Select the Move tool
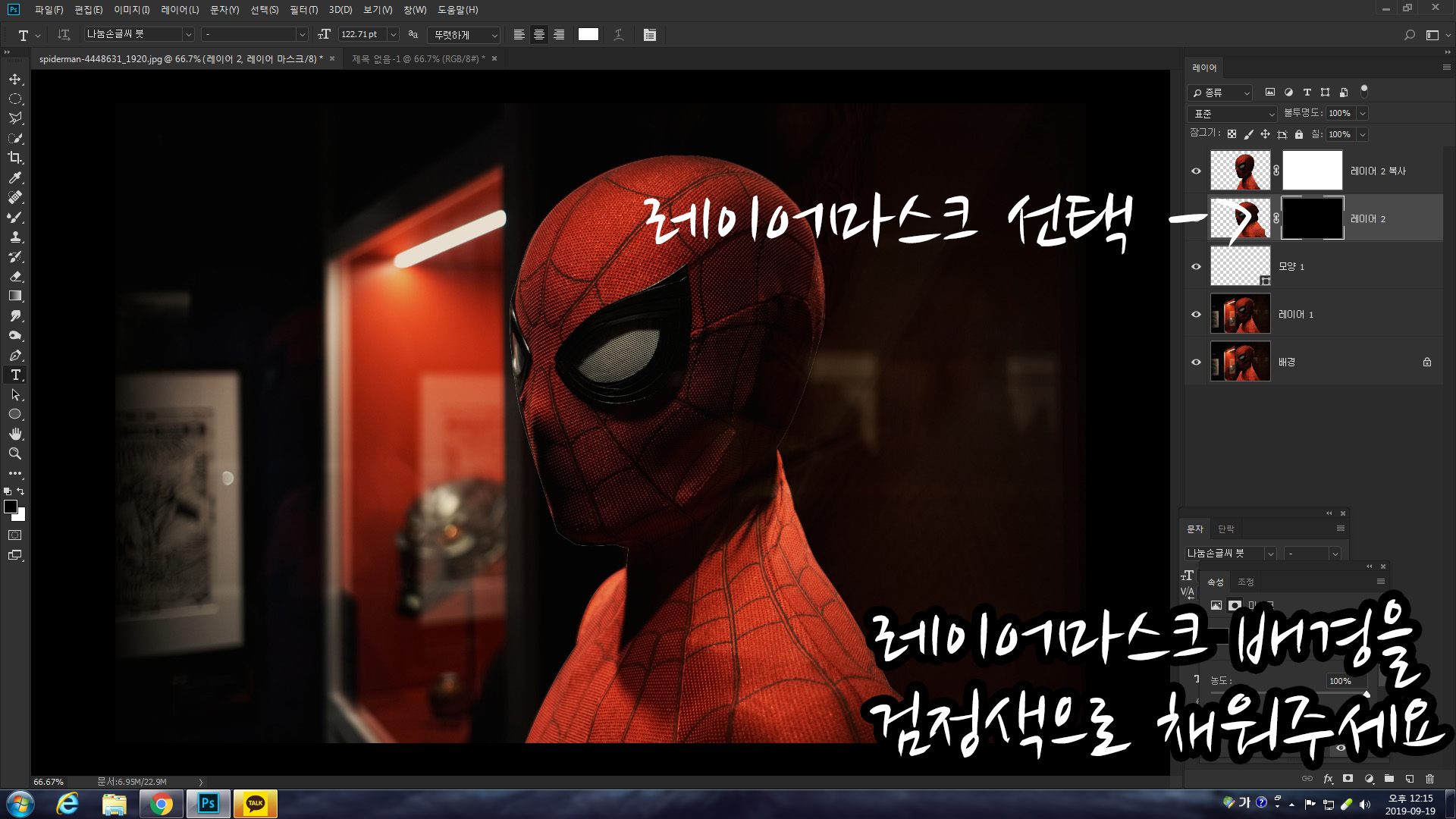 (15, 80)
